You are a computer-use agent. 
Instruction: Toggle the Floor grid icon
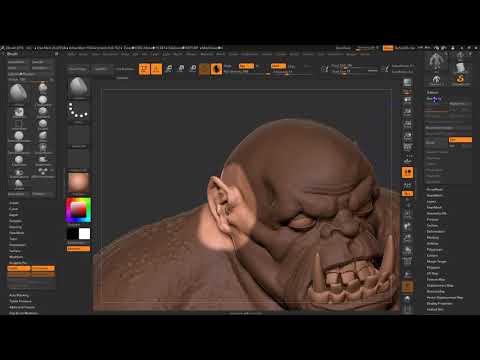point(407,159)
